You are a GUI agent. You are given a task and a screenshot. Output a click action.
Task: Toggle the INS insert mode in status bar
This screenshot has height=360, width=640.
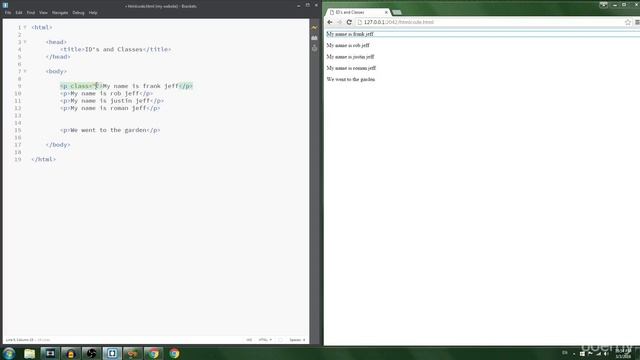pyautogui.click(x=249, y=340)
